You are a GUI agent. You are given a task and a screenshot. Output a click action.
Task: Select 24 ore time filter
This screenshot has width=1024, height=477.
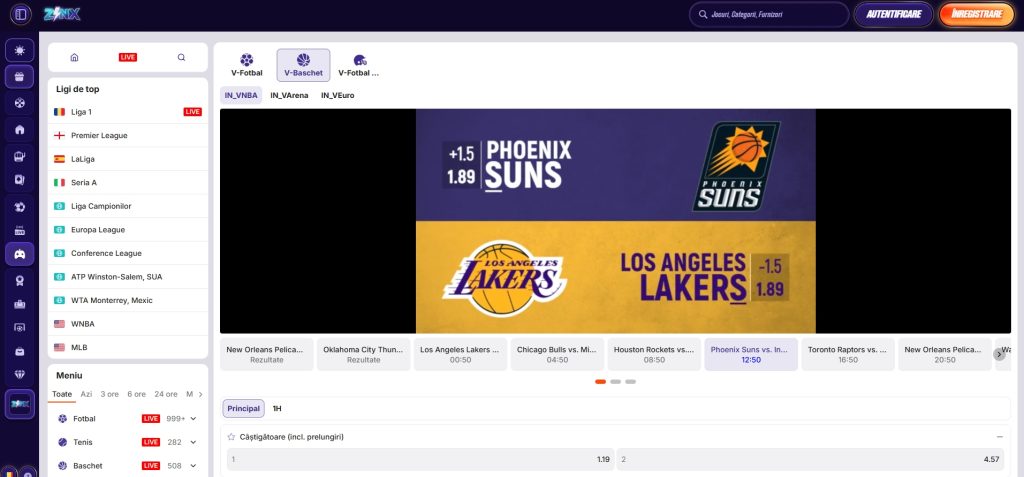click(166, 394)
